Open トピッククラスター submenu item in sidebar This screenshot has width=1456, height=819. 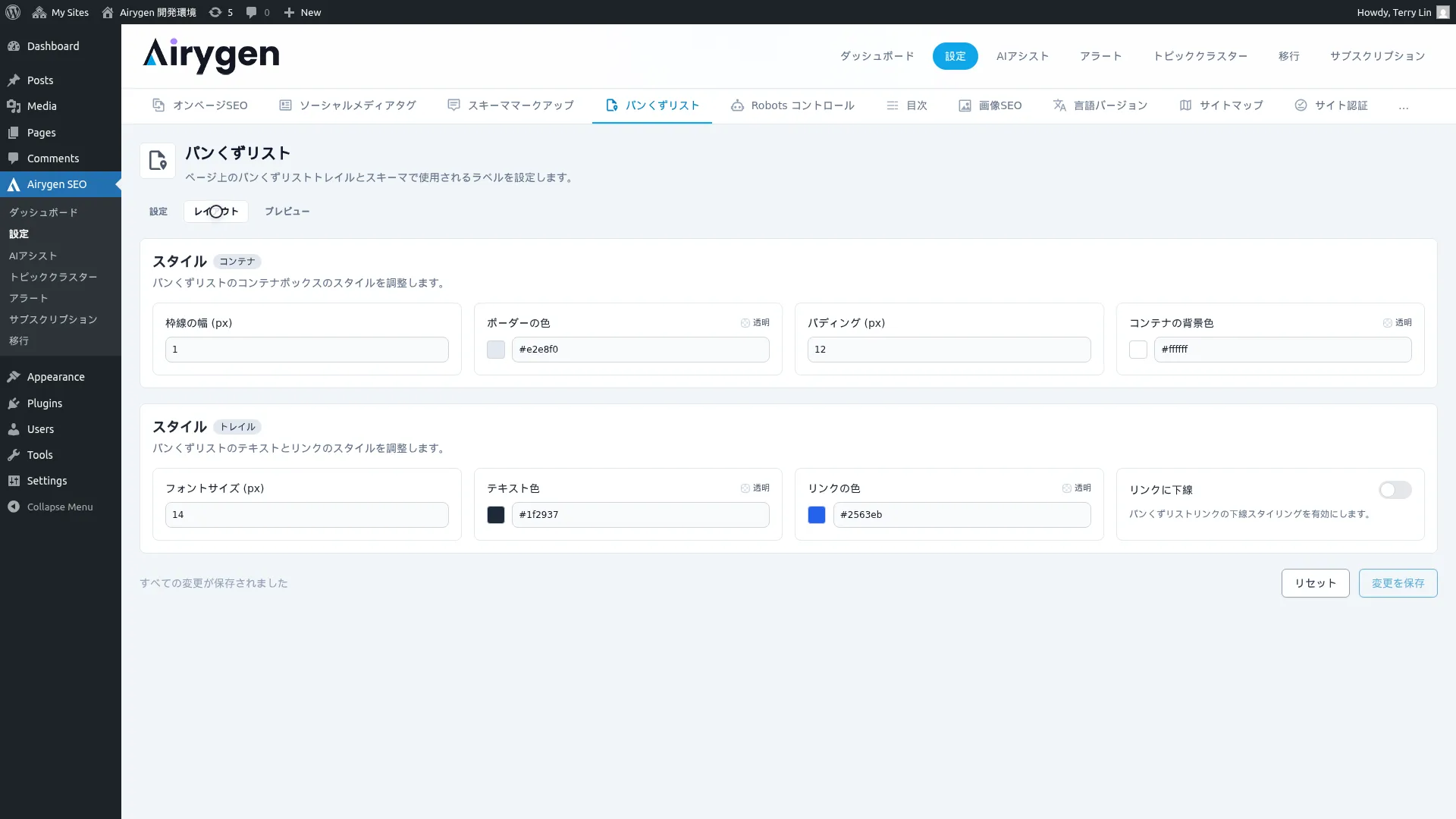(53, 277)
